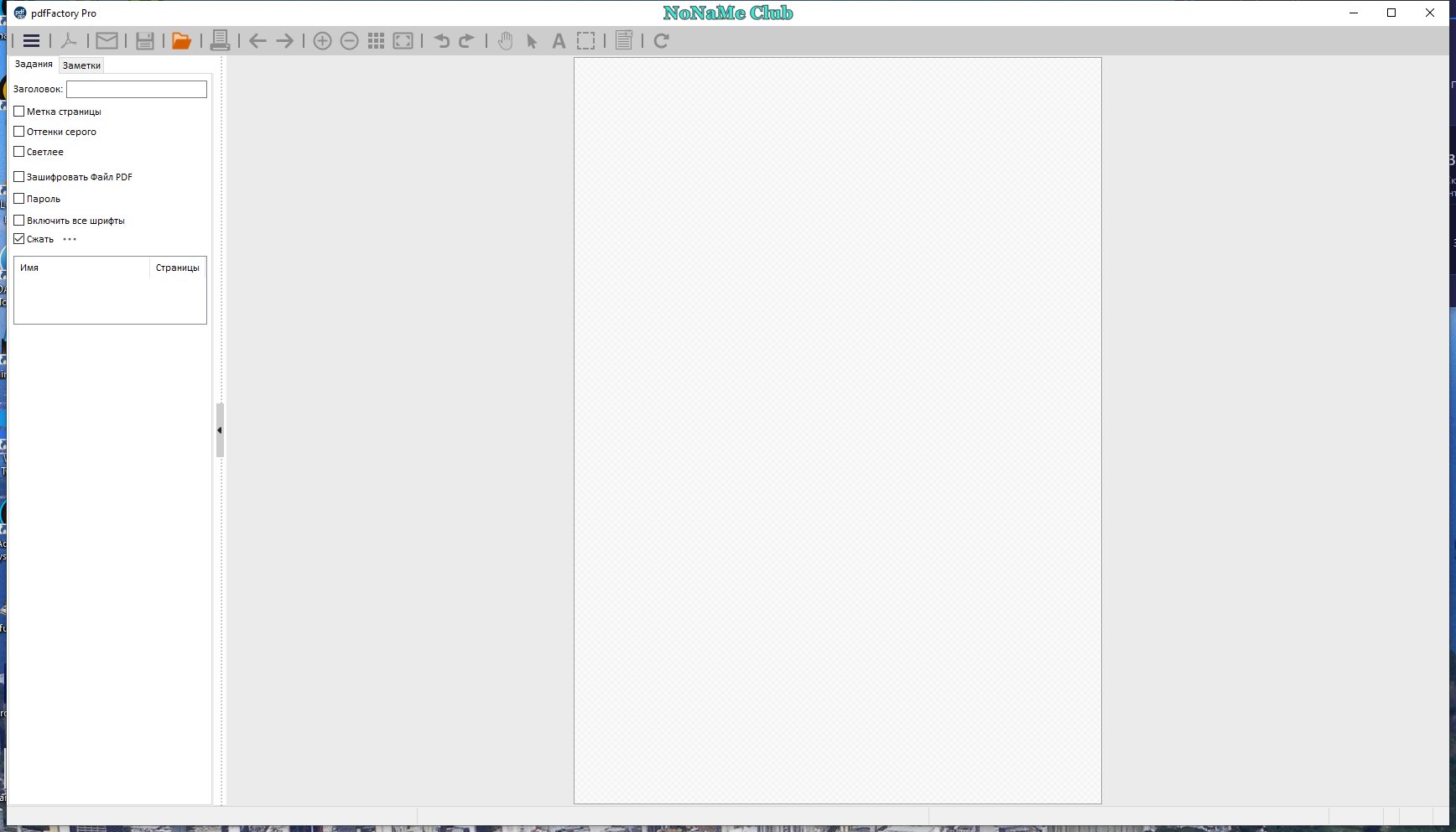Select the arrow pointer tool

pos(532,40)
